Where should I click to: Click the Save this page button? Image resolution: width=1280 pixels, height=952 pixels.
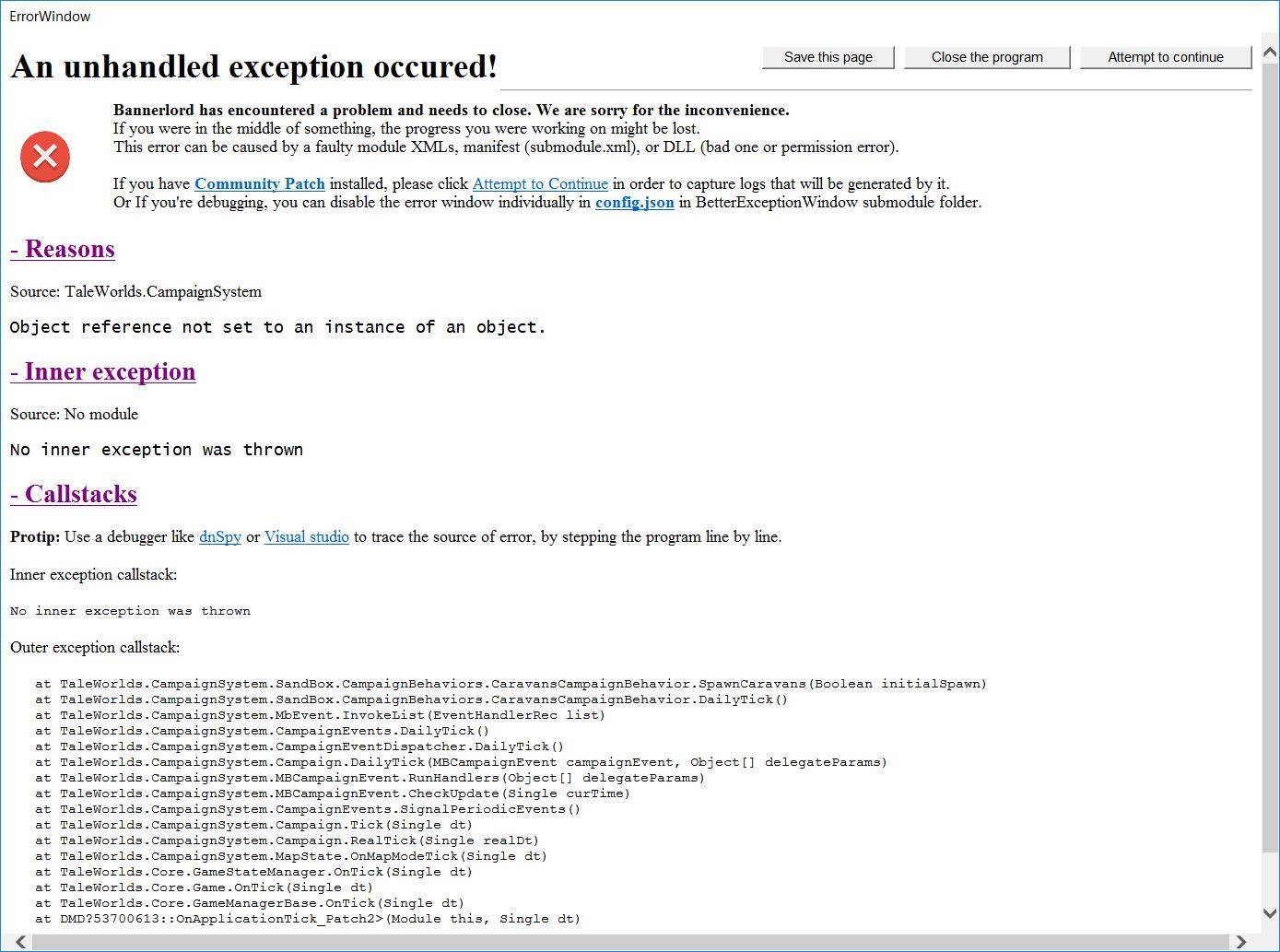click(828, 57)
